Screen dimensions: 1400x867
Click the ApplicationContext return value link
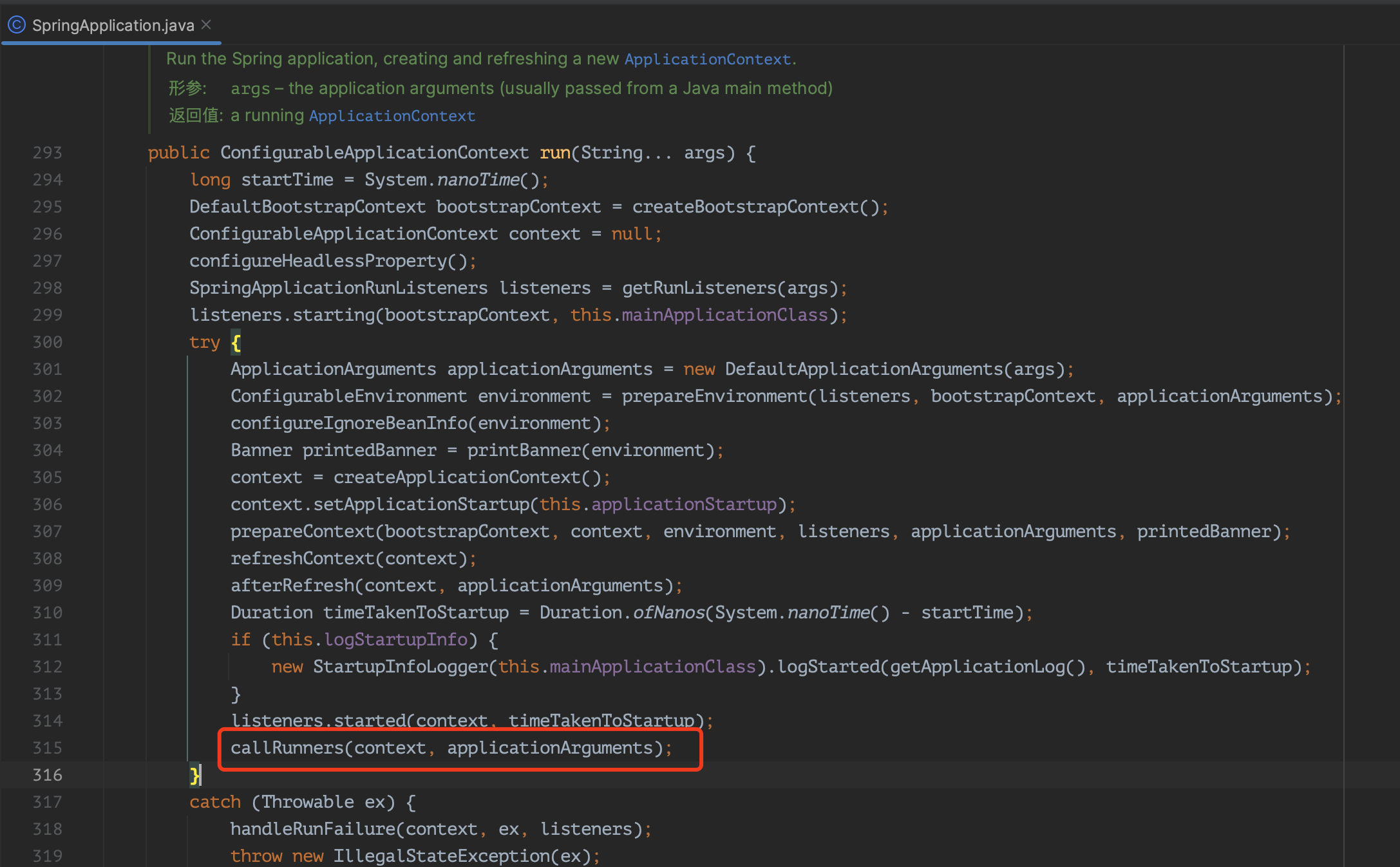[x=392, y=115]
